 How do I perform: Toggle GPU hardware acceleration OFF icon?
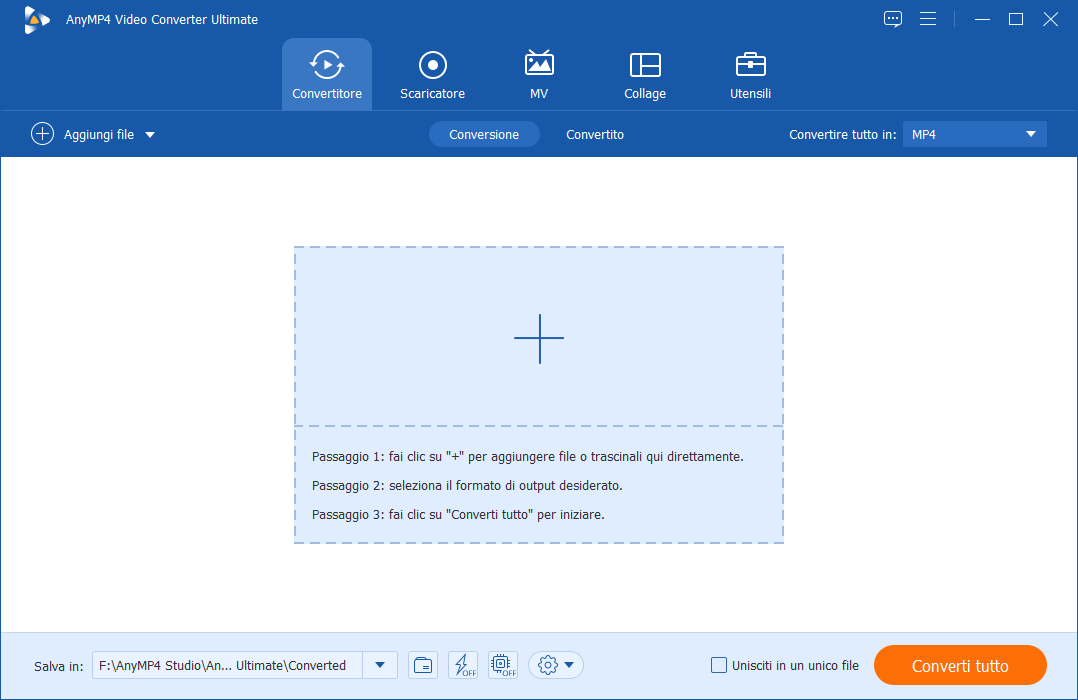[x=503, y=665]
